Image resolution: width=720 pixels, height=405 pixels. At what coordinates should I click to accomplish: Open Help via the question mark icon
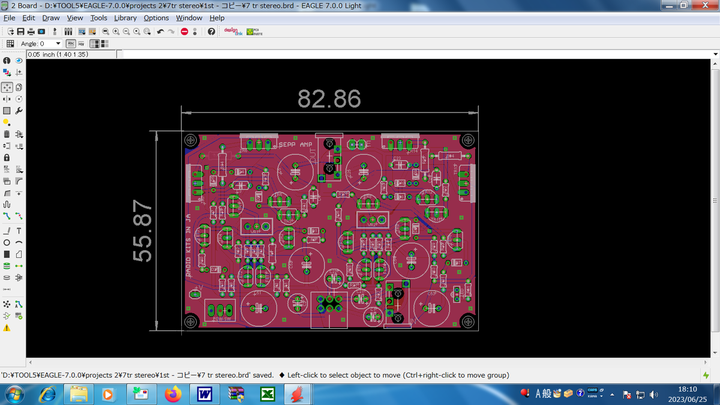(211, 31)
